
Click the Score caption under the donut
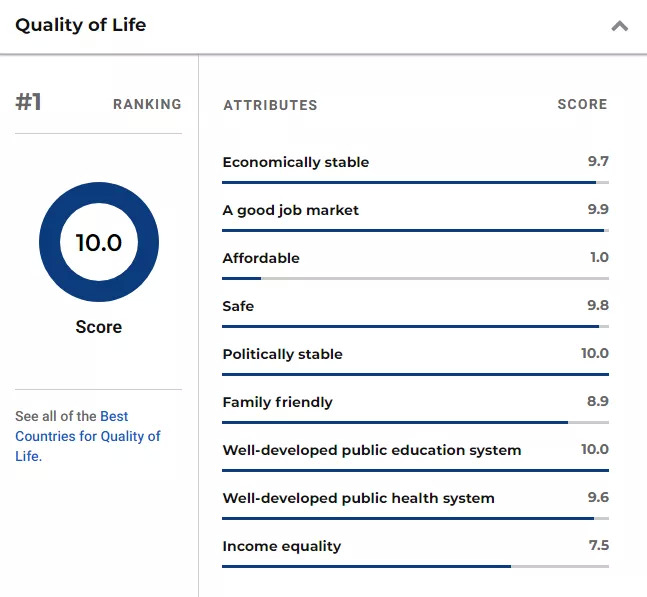click(x=99, y=327)
